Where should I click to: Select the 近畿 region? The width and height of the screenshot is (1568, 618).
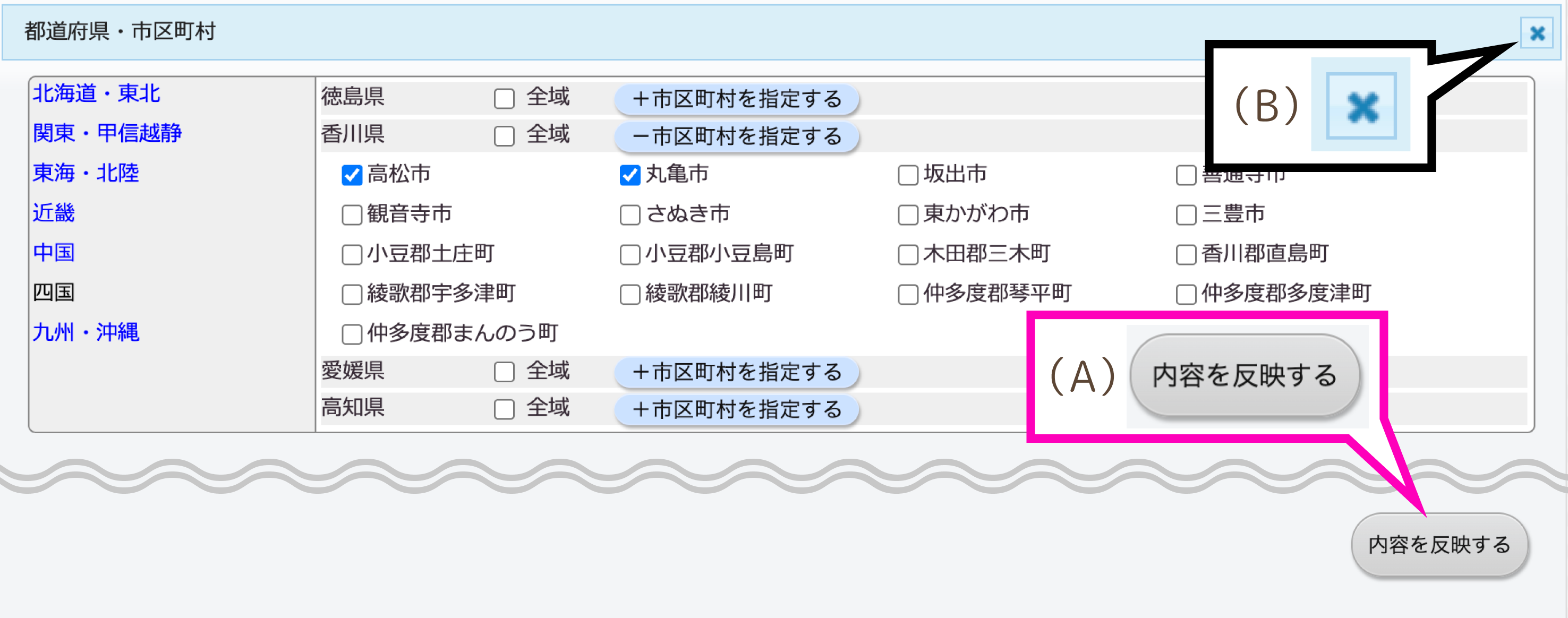(54, 213)
